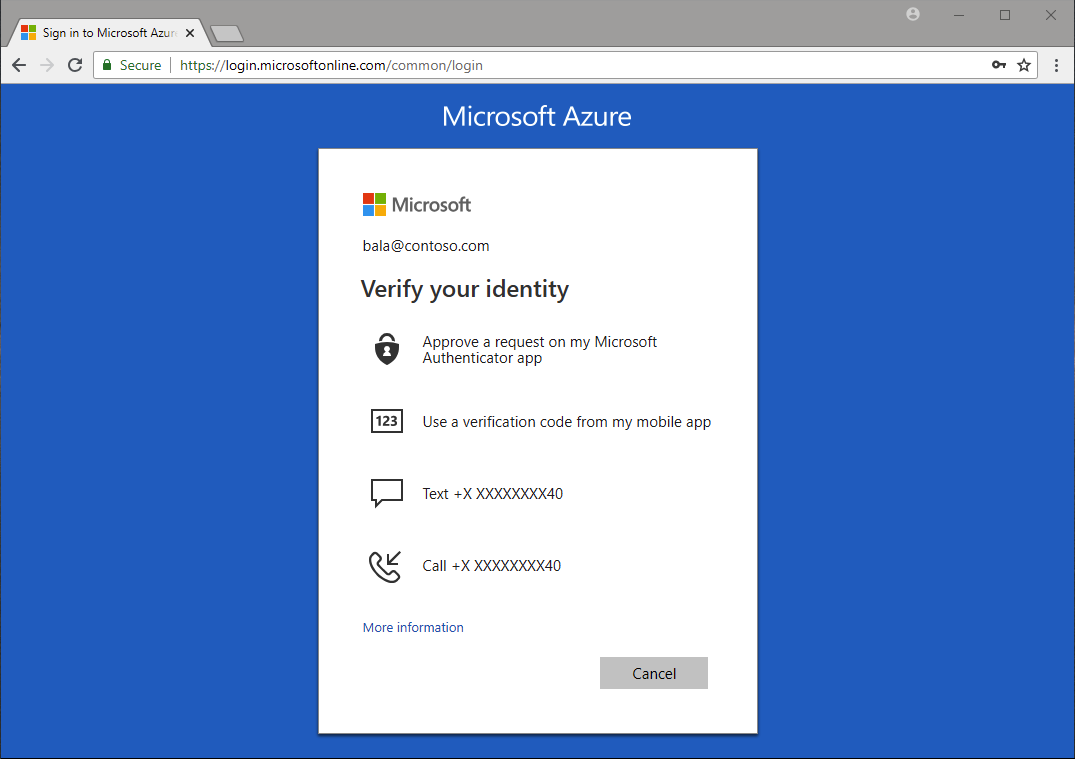
Task: Select the text message speech bubble icon
Action: click(x=386, y=493)
